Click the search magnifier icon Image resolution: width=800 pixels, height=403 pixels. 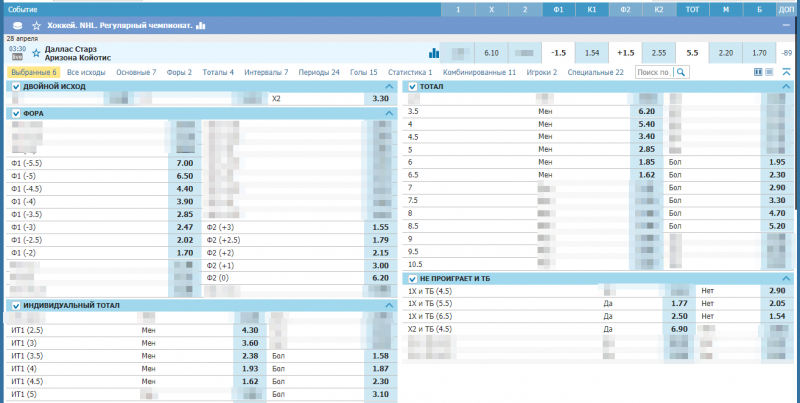[x=681, y=73]
